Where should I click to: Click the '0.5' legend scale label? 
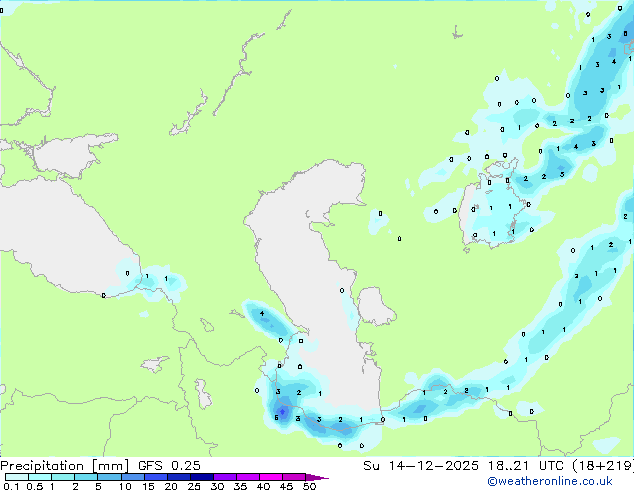[x=34, y=486]
